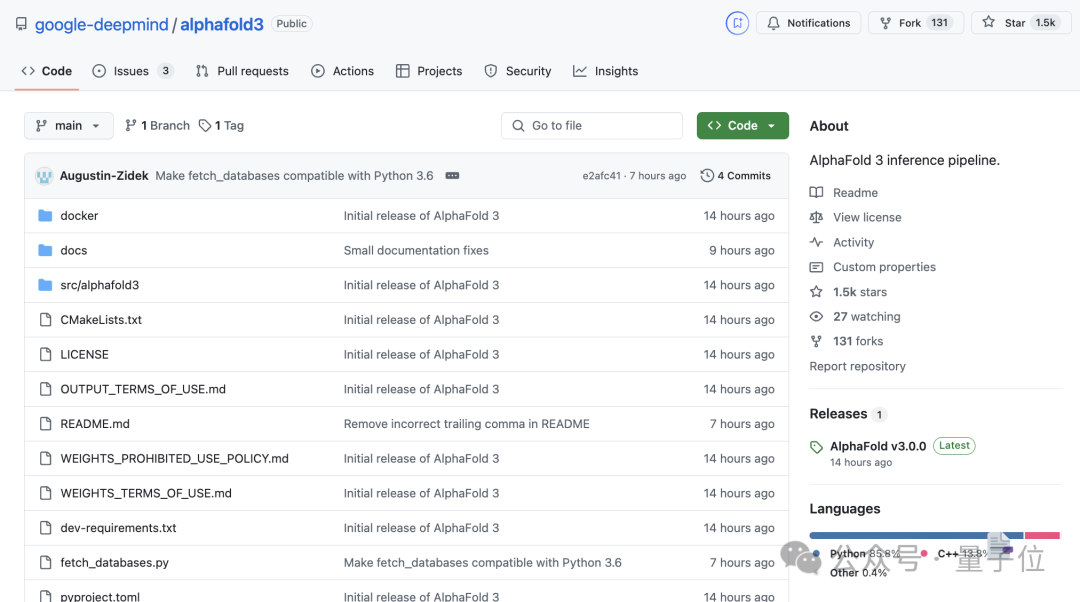This screenshot has height=602, width=1080.
Task: Click the fork icon beside 131 forks
Action: click(816, 341)
